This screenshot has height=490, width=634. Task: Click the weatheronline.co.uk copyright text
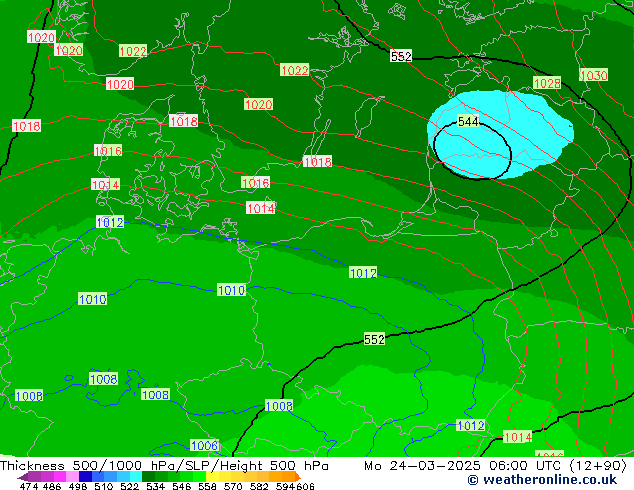click(x=542, y=480)
